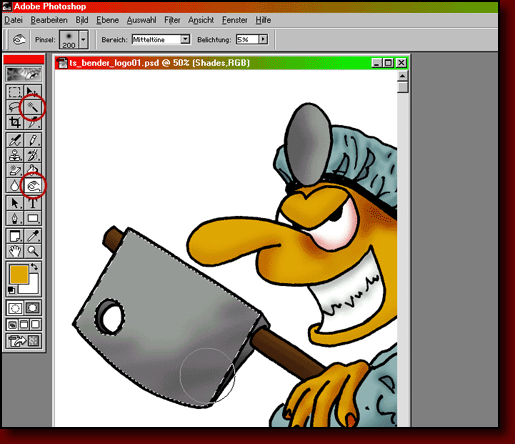This screenshot has width=515, height=444.
Task: Select the Magic Wand tool
Action: pos(33,107)
